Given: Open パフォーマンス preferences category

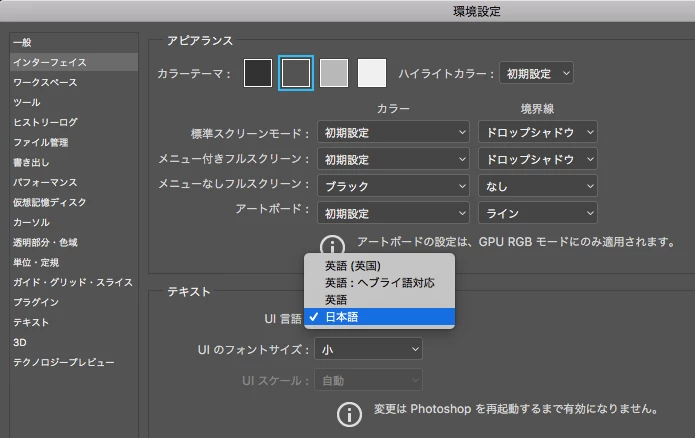Looking at the screenshot, I should 74,182.
